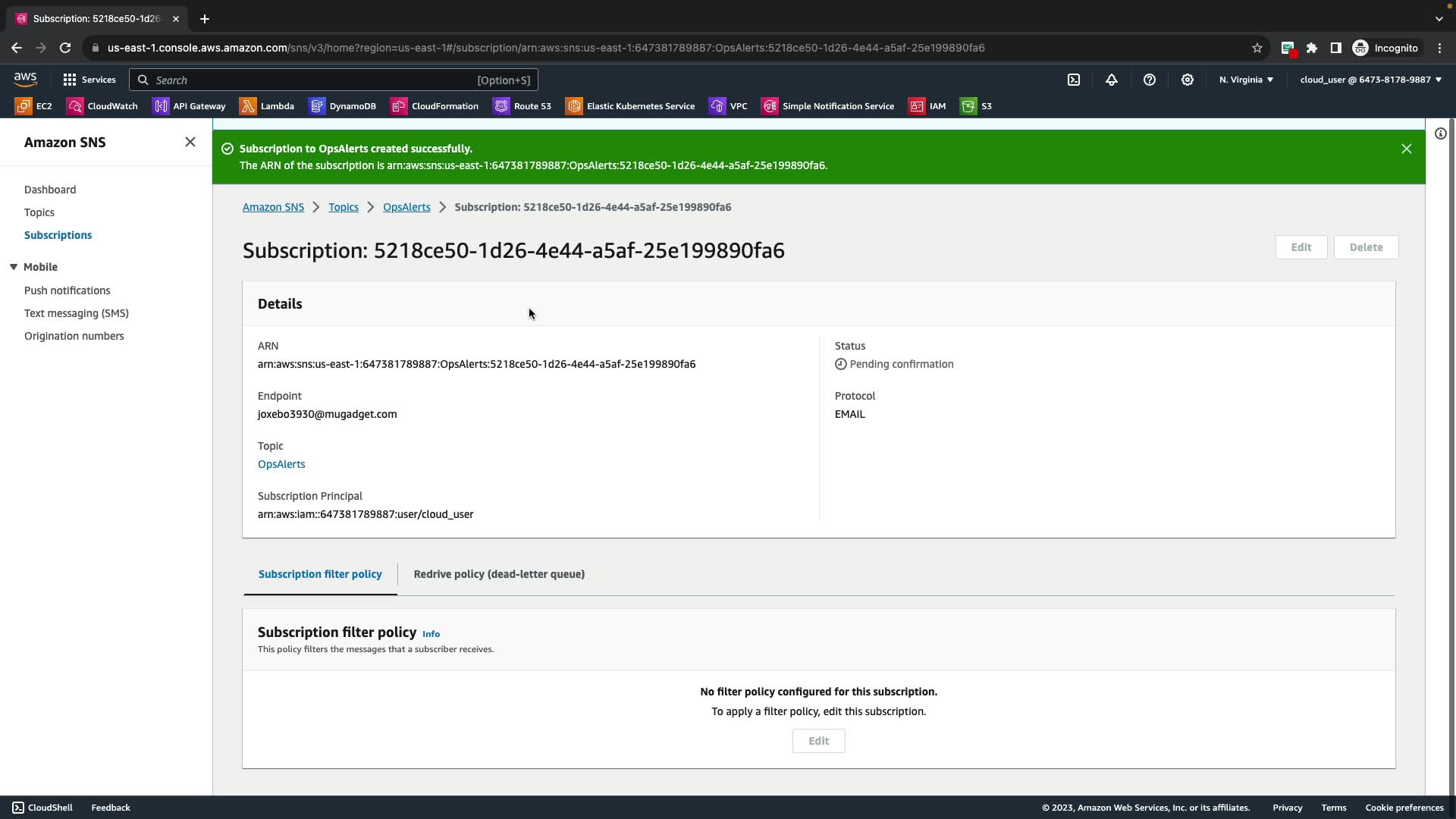Image resolution: width=1456 pixels, height=819 pixels.
Task: Open the DynamoDB shortcut in favorites bar
Action: 343,106
